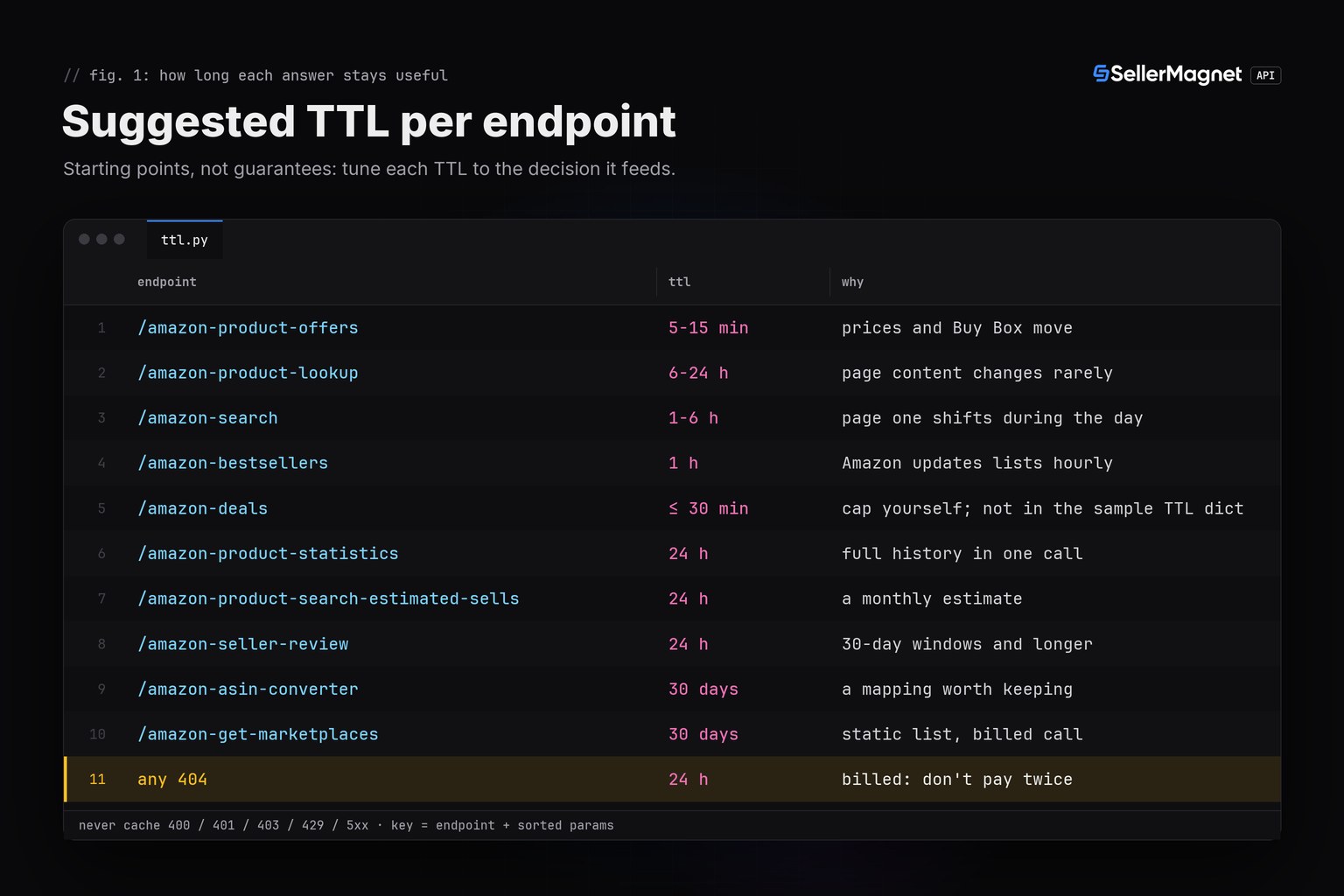Image resolution: width=1344 pixels, height=896 pixels.
Task: Click the 'Starting points, not guarantees' subtitle
Action: coord(369,169)
